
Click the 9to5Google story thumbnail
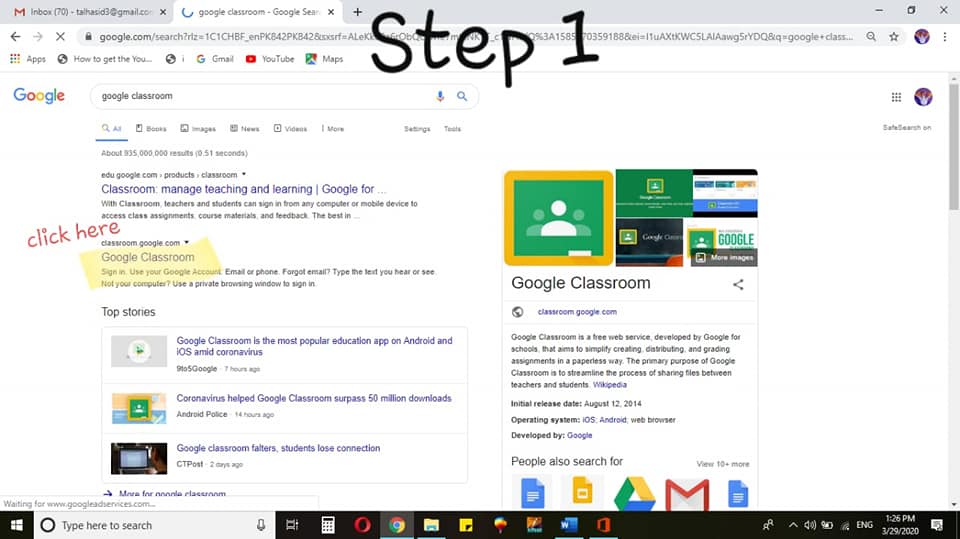click(139, 351)
